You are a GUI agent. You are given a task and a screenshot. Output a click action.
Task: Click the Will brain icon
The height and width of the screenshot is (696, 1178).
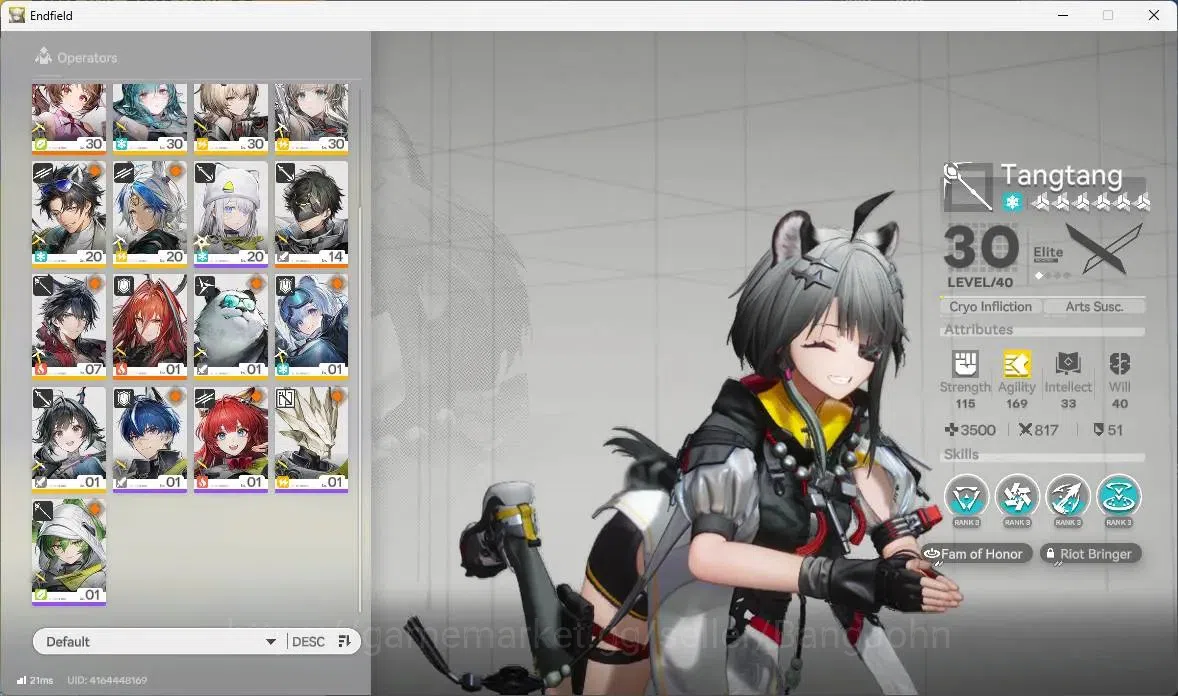point(1119,364)
